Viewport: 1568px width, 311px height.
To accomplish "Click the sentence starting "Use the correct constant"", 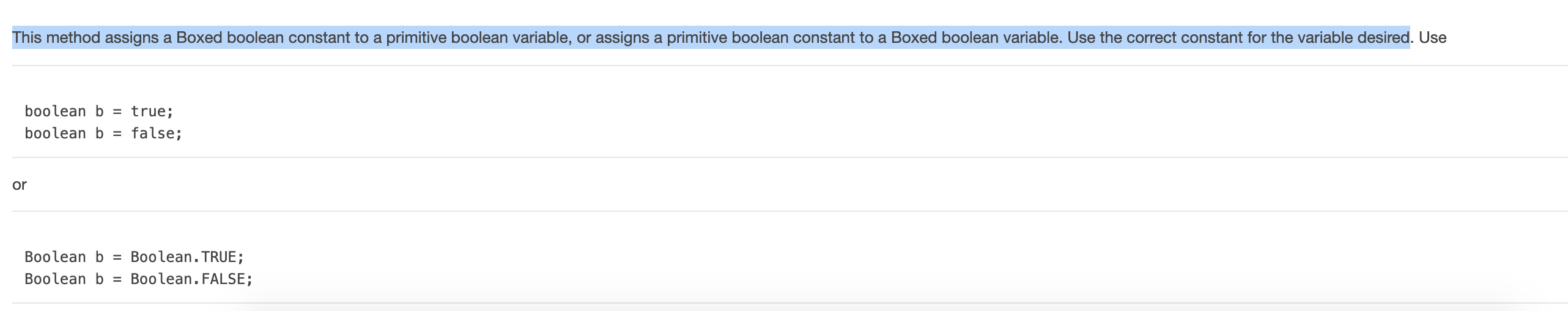I will 1238,38.
